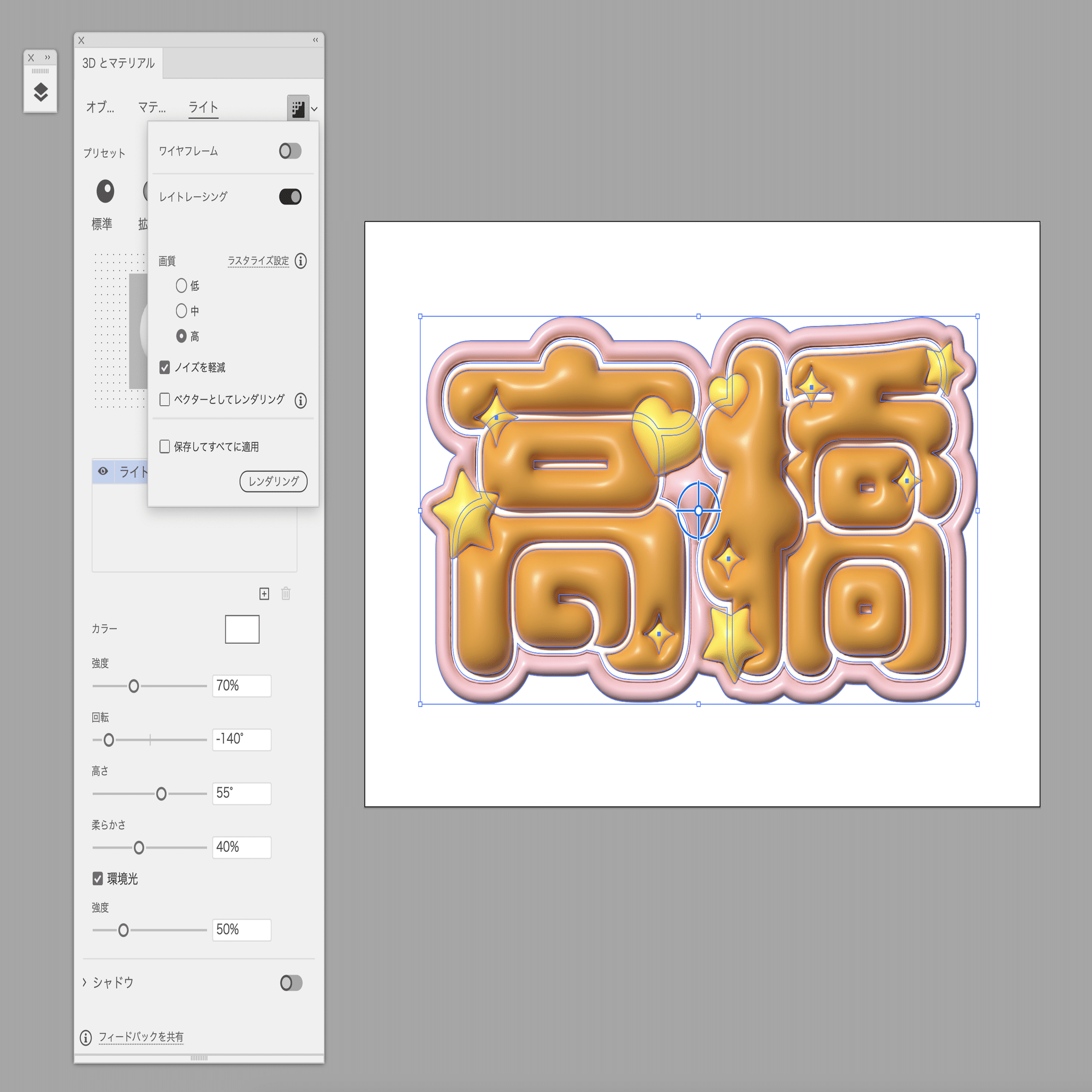1092x1092 pixels.
Task: Click the render settings icon
Action: 298,108
